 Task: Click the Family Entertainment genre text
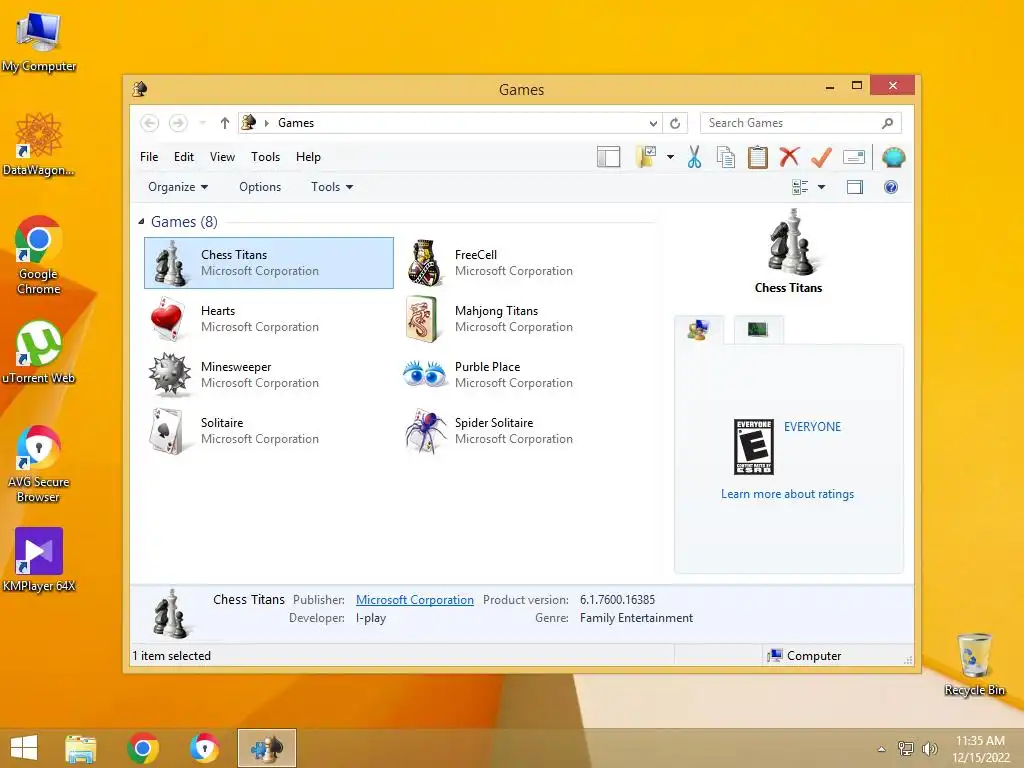[x=636, y=618]
